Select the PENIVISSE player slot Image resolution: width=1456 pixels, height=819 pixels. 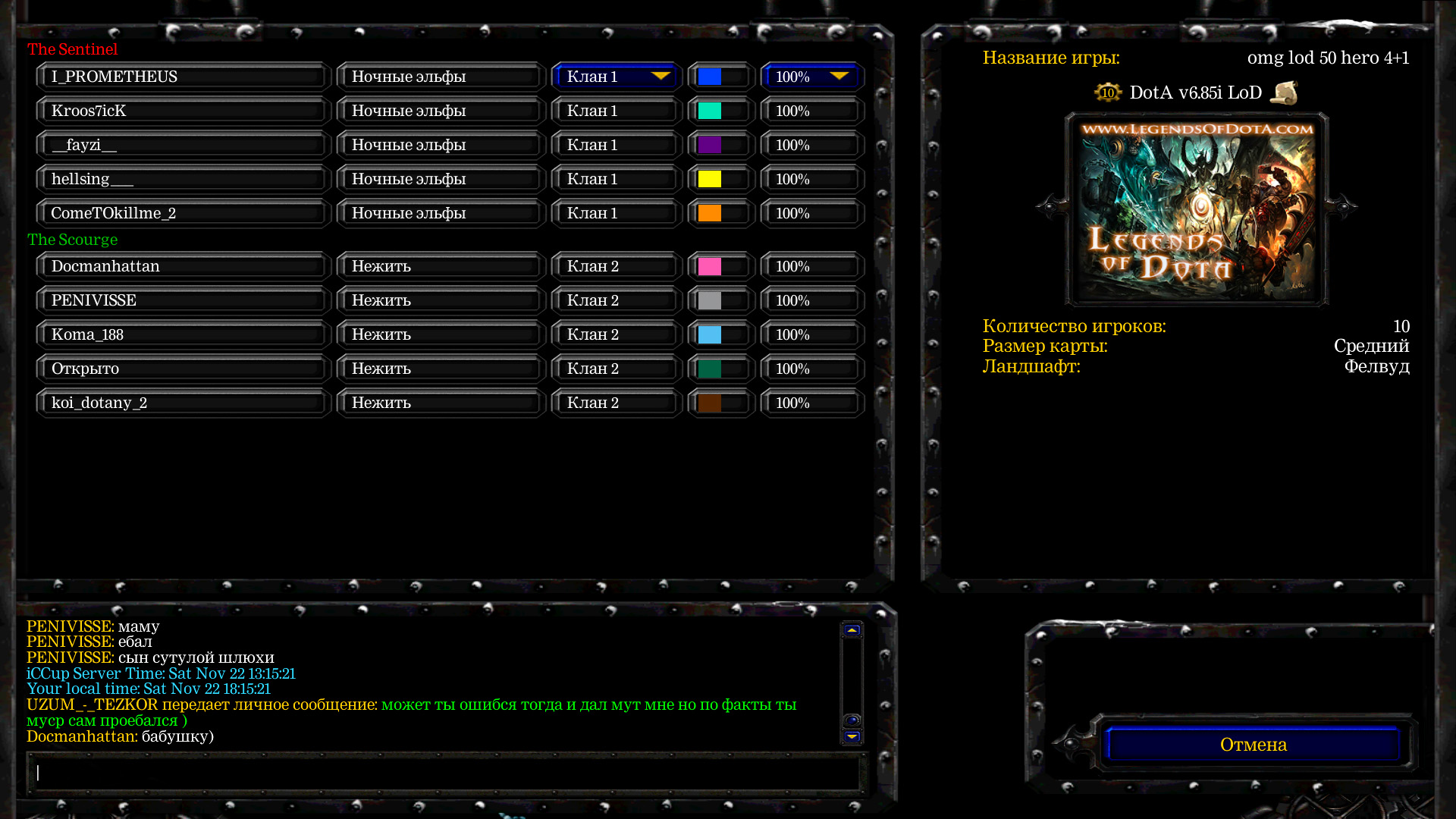pos(183,300)
